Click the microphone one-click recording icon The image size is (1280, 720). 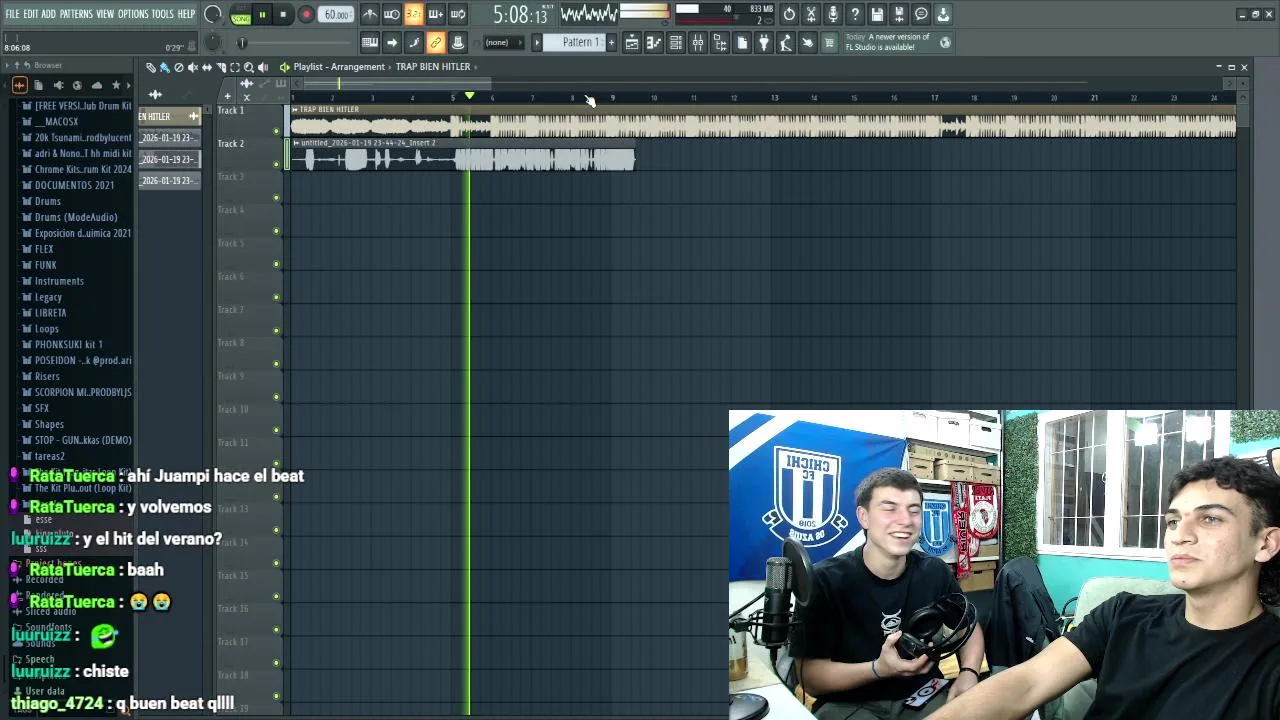[833, 14]
